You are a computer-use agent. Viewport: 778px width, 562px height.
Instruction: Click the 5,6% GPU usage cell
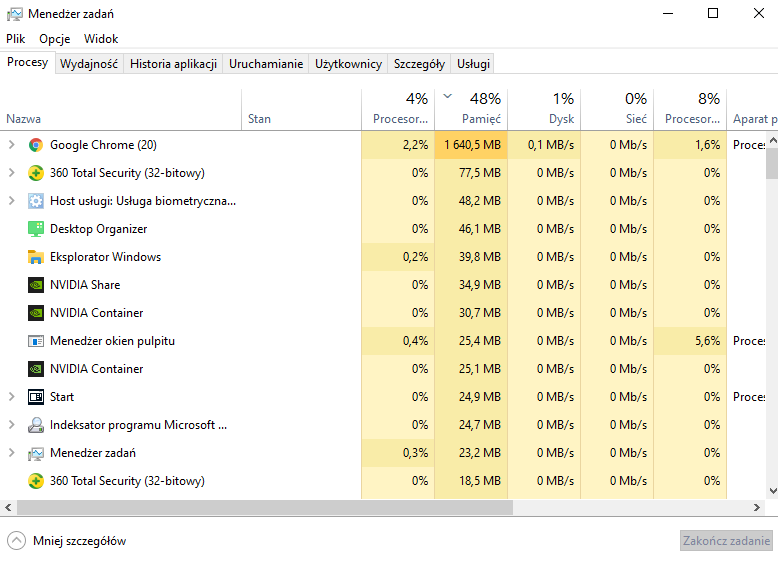pos(690,341)
